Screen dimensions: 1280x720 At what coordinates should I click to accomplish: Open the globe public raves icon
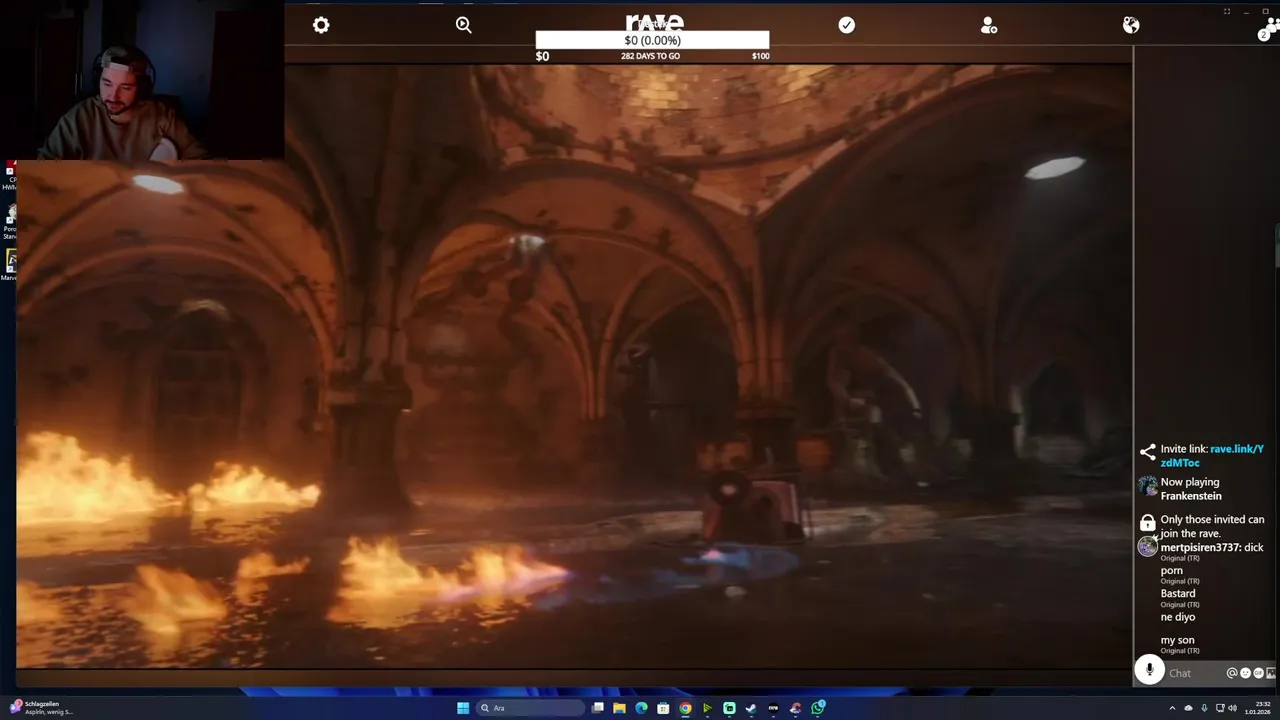pos(1131,25)
